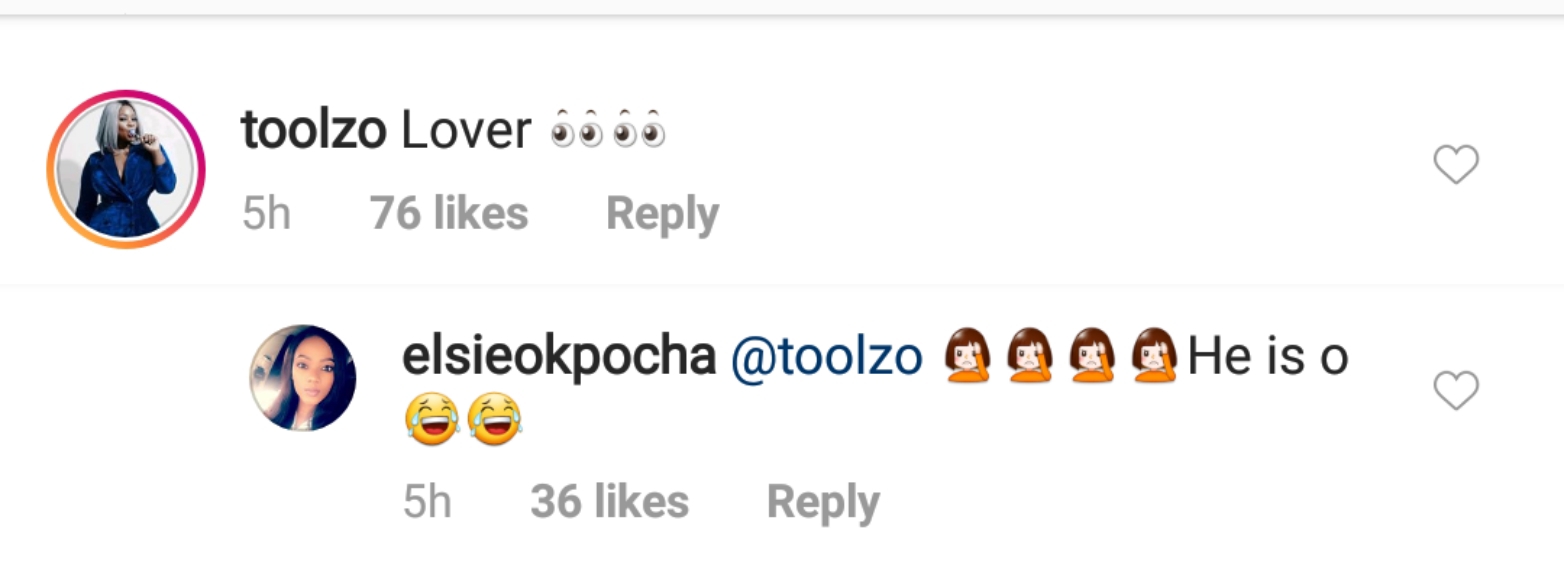Click the last eyes emoji in toolzo's comment

(640, 133)
